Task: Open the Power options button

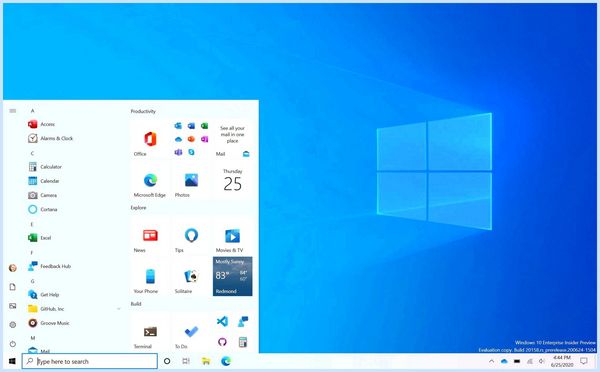Action: pos(13,344)
